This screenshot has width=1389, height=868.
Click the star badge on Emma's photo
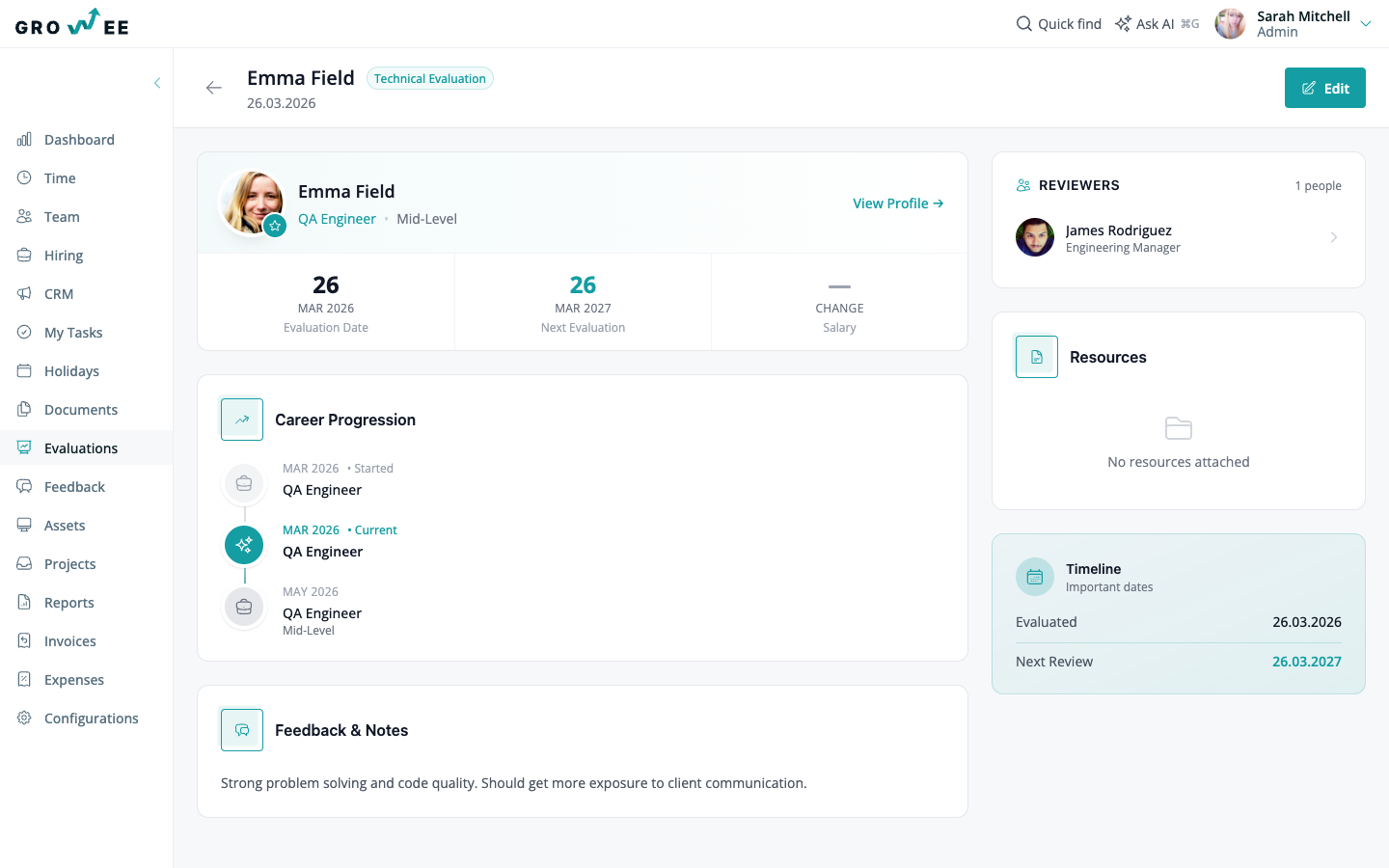click(275, 226)
